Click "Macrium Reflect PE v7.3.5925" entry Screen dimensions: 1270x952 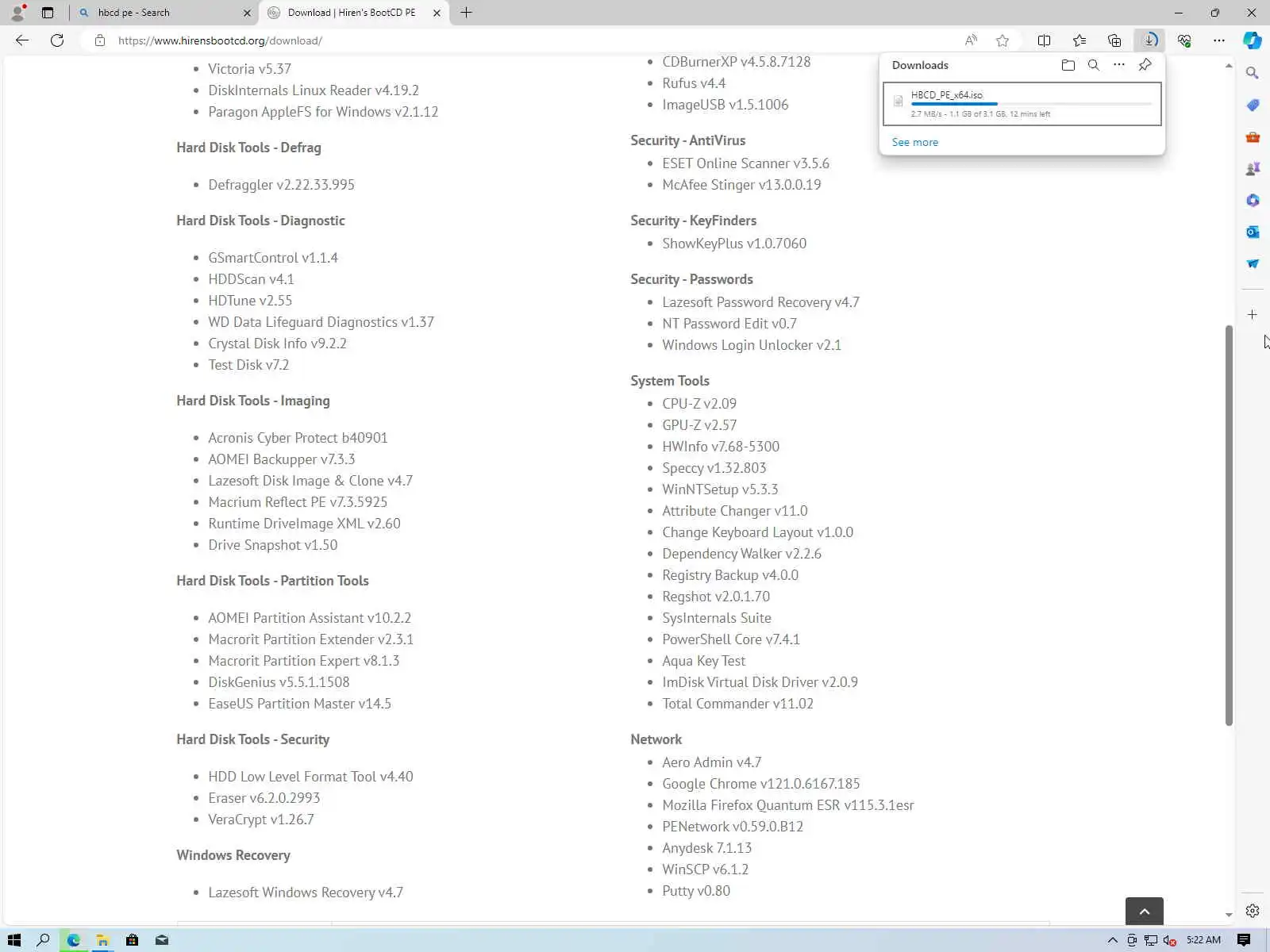(298, 502)
